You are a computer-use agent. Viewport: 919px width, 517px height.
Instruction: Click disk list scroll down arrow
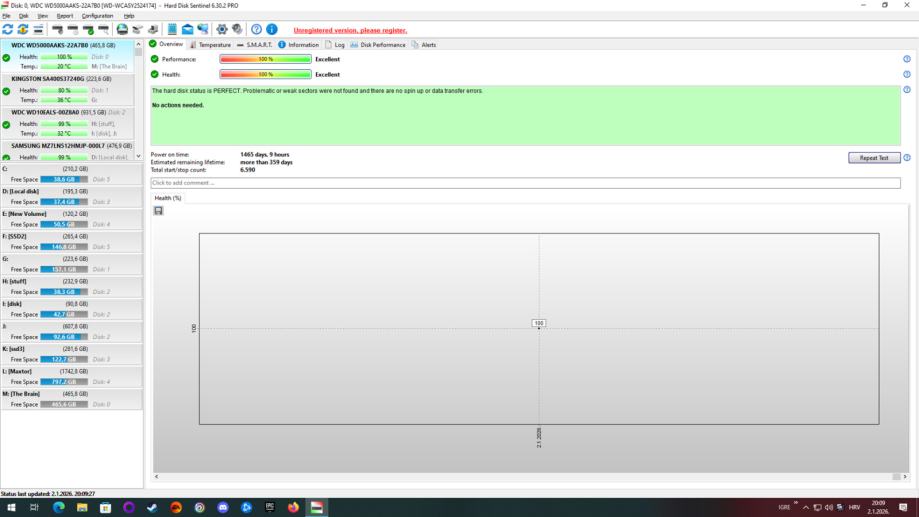(138, 157)
